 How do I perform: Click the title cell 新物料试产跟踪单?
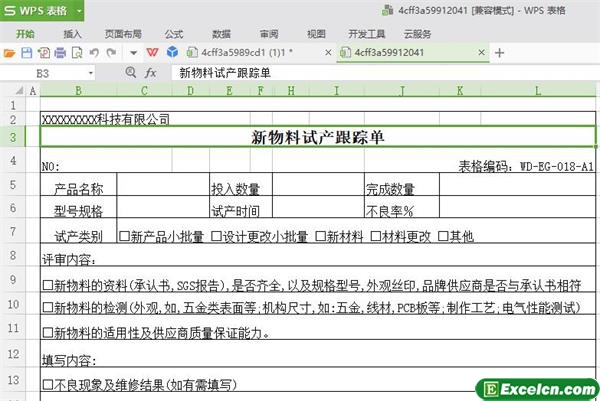pyautogui.click(x=318, y=137)
